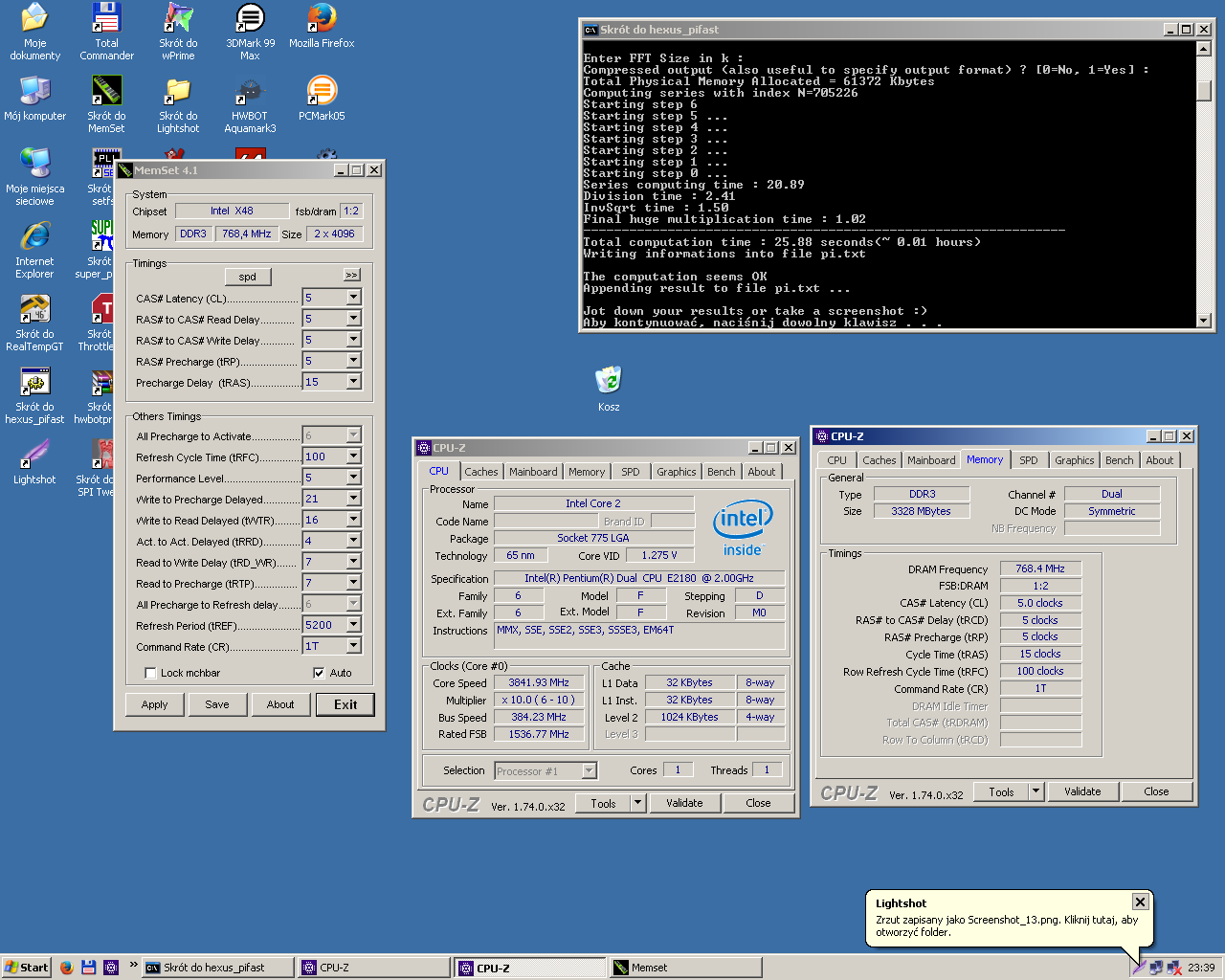
Task: Open the CAS# Latency dropdown
Action: coord(353,298)
